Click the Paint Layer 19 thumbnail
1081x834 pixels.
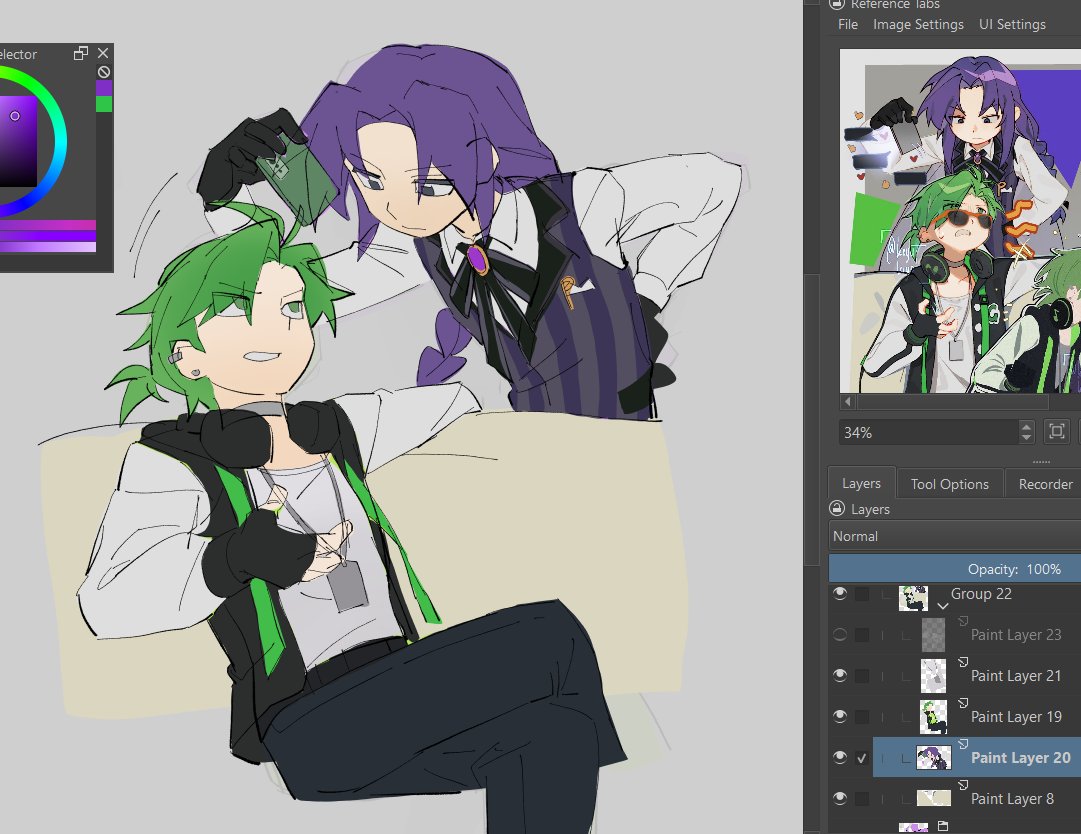[933, 717]
